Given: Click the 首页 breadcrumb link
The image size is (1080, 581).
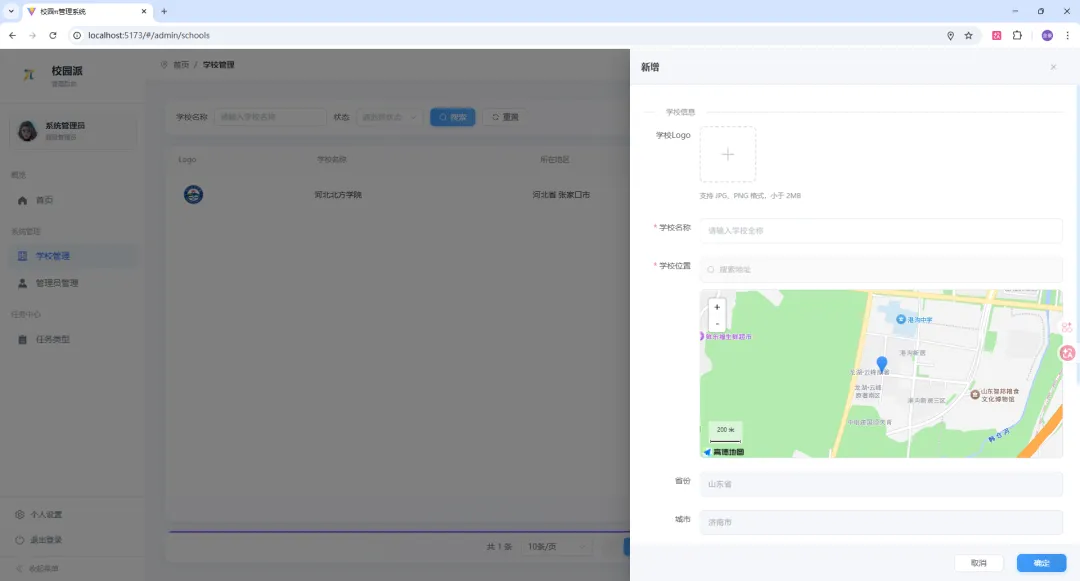Looking at the screenshot, I should [181, 65].
